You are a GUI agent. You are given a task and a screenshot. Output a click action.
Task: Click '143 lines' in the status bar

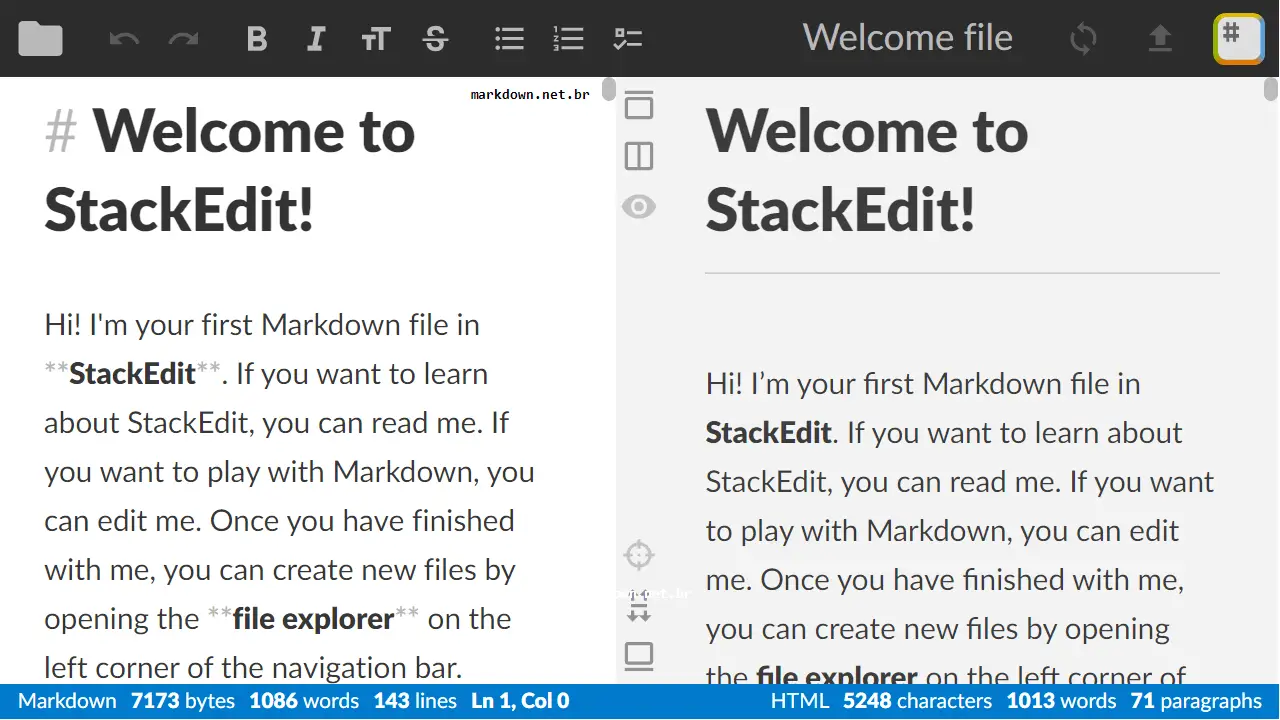tap(415, 701)
